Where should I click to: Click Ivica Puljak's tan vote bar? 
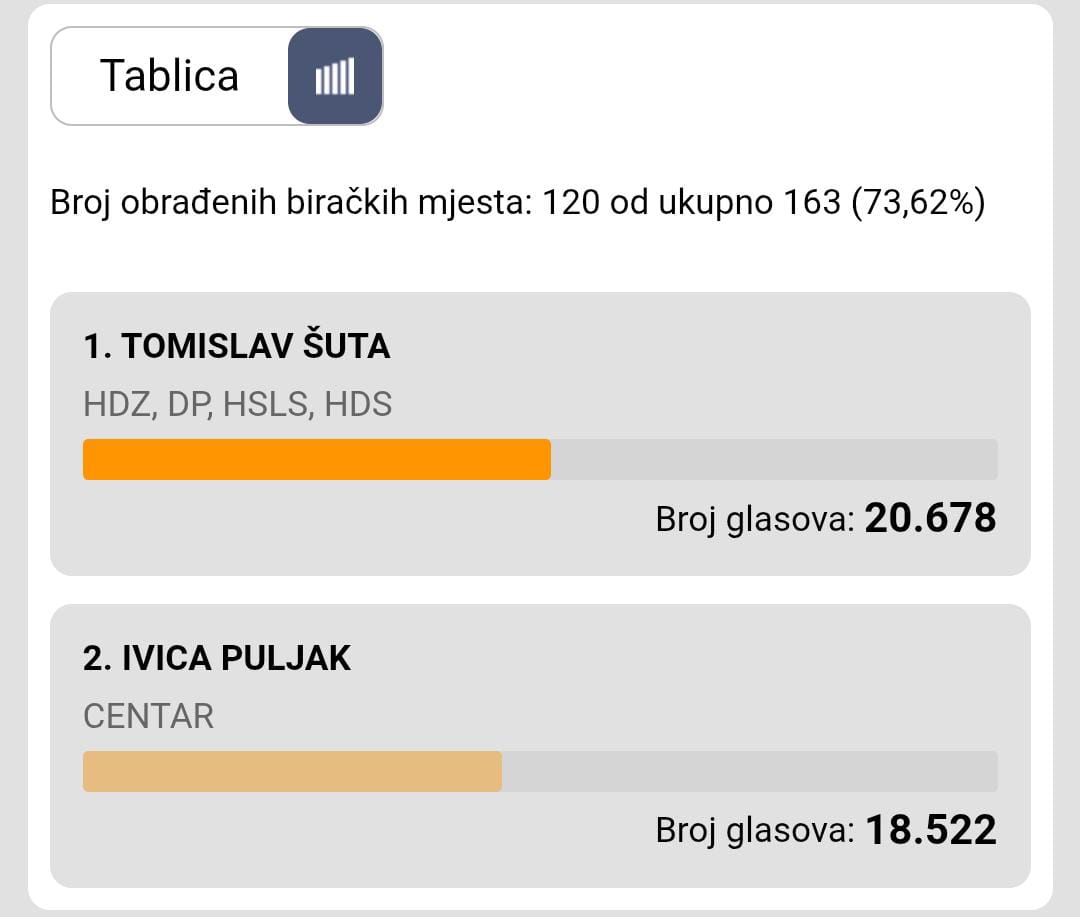(x=293, y=771)
